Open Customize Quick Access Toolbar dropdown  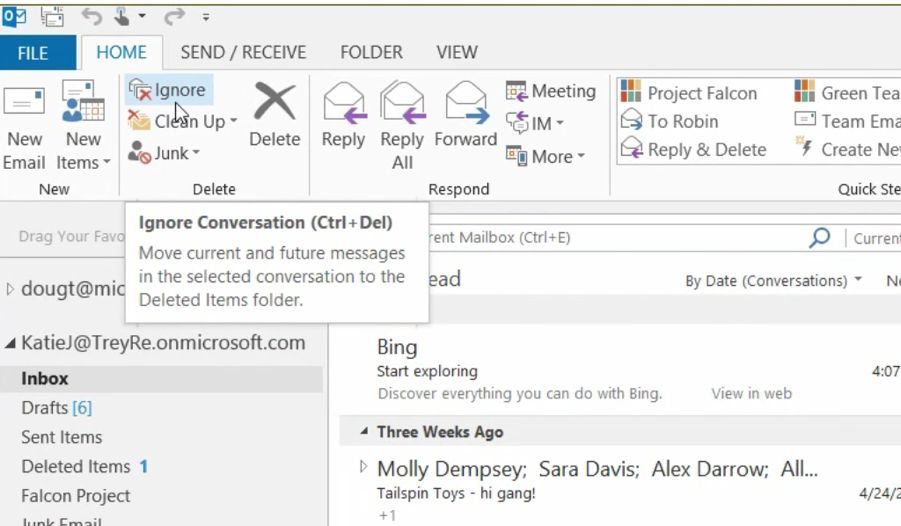206,17
